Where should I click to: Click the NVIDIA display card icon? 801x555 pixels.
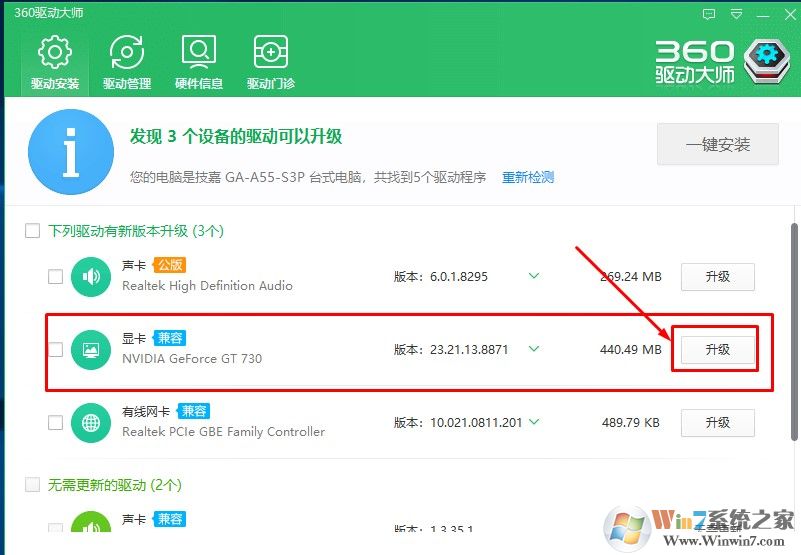tap(91, 350)
